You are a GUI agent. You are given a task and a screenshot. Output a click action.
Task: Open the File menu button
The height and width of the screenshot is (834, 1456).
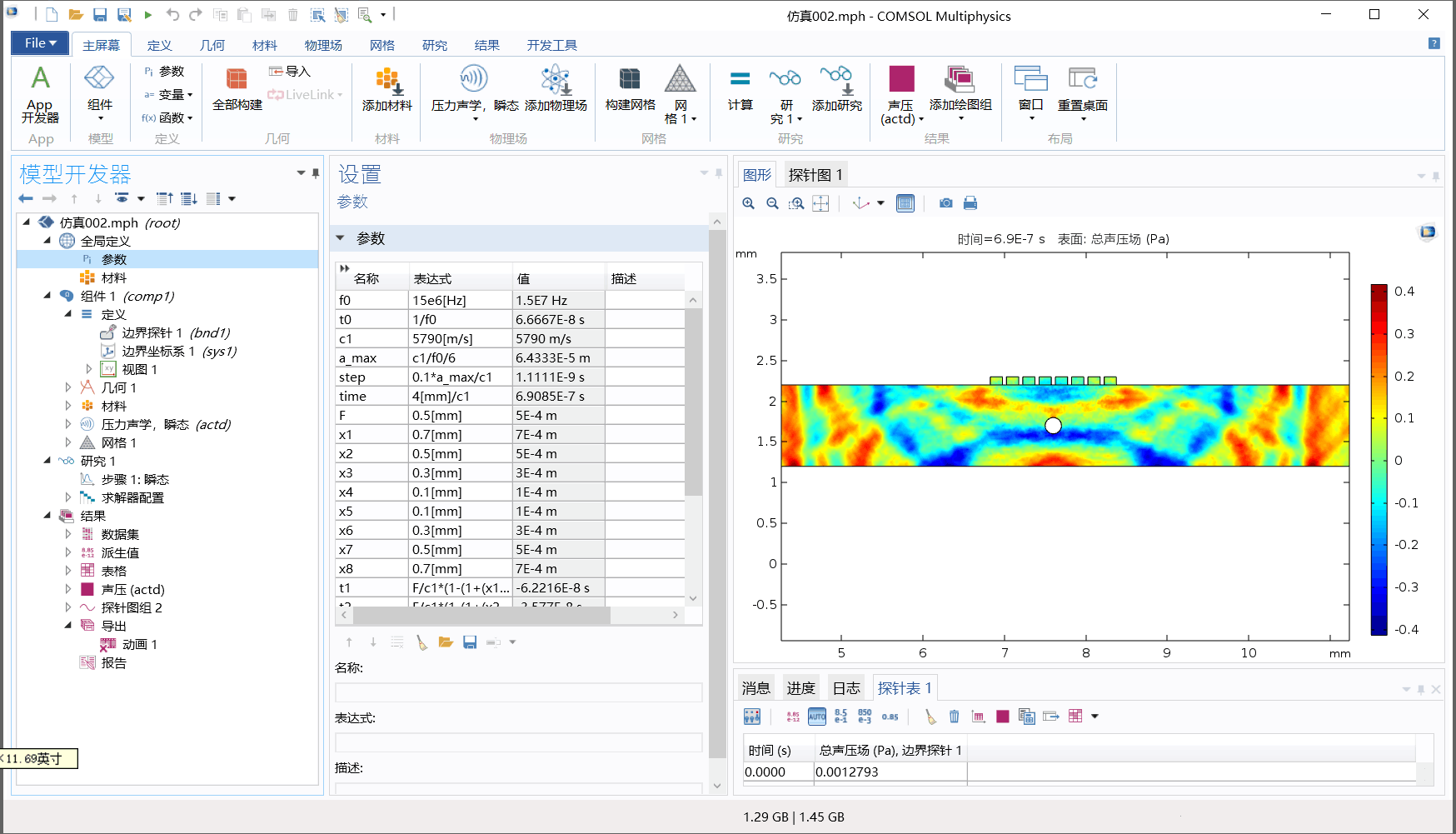[40, 43]
